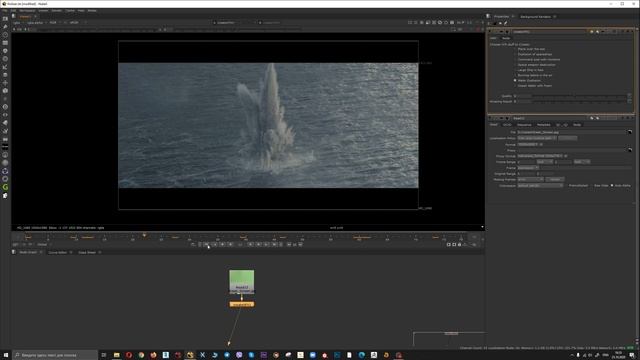Click the orange current frame marker on timeline

144,236
